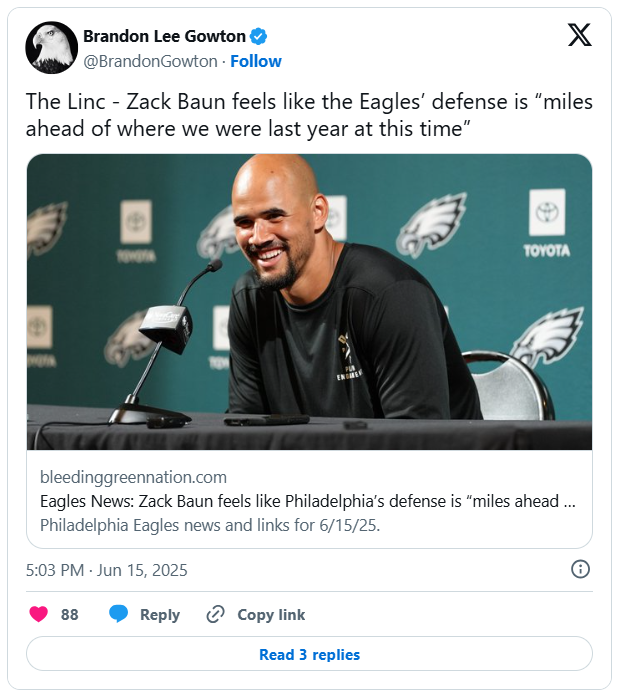Image resolution: width=619 pixels, height=696 pixels.
Task: Open the Zack Baun press conference image
Action: [x=309, y=302]
